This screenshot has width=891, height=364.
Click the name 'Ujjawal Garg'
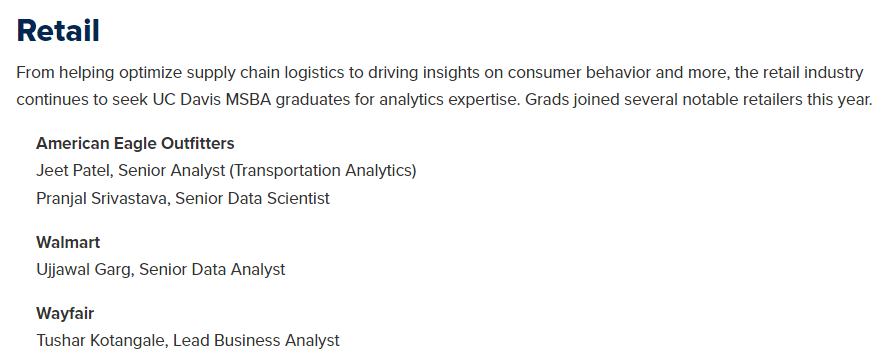pos(84,269)
